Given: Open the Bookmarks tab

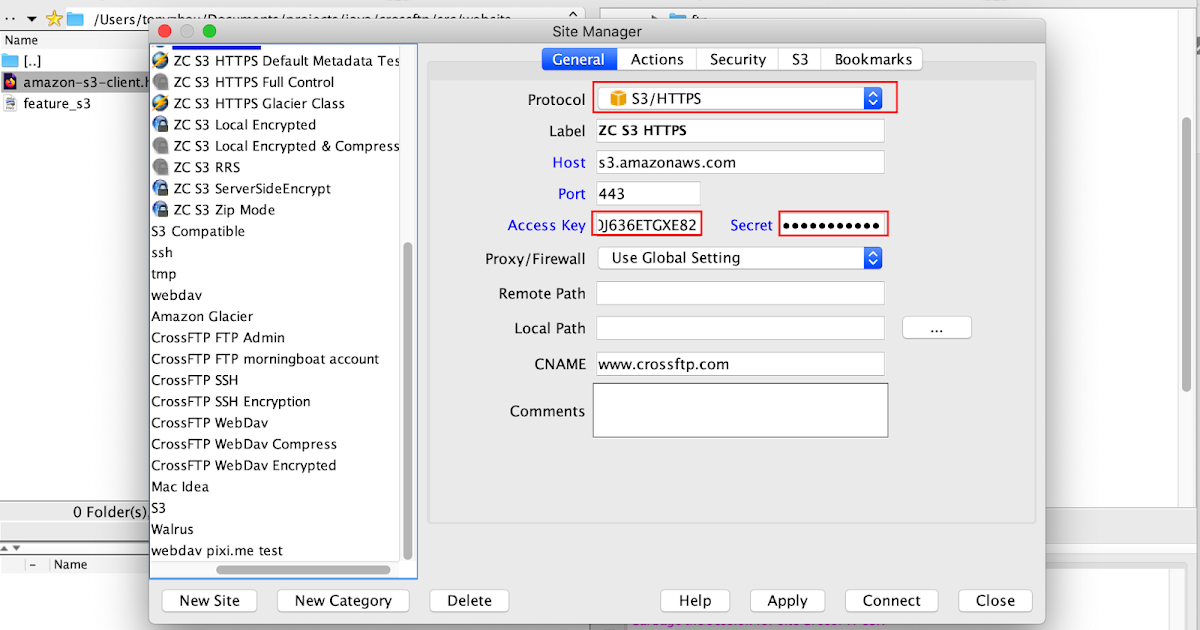Looking at the screenshot, I should [873, 59].
